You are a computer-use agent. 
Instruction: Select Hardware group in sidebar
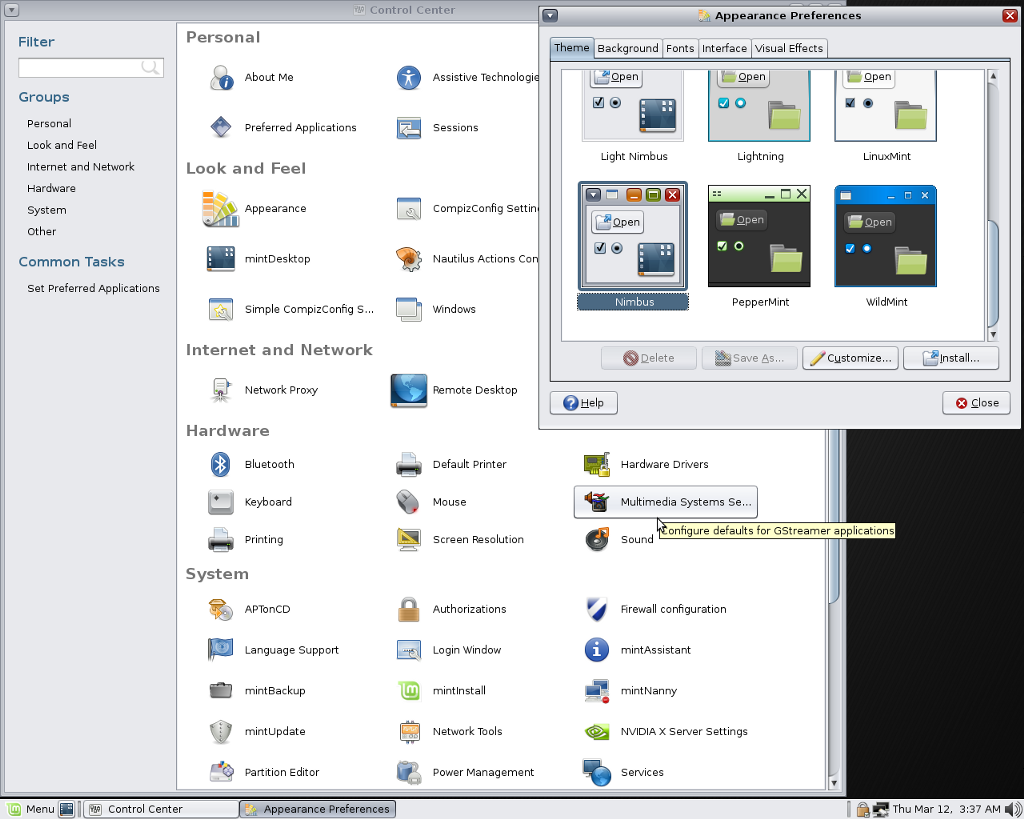(51, 188)
